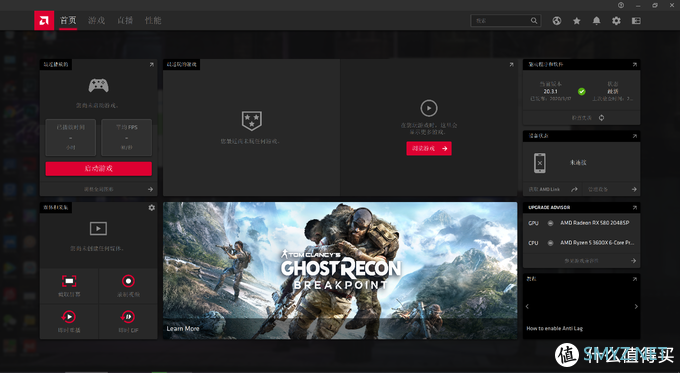680x373 pixels.
Task: Expand the Upgrade Advisor panel
Action: pos(634,208)
